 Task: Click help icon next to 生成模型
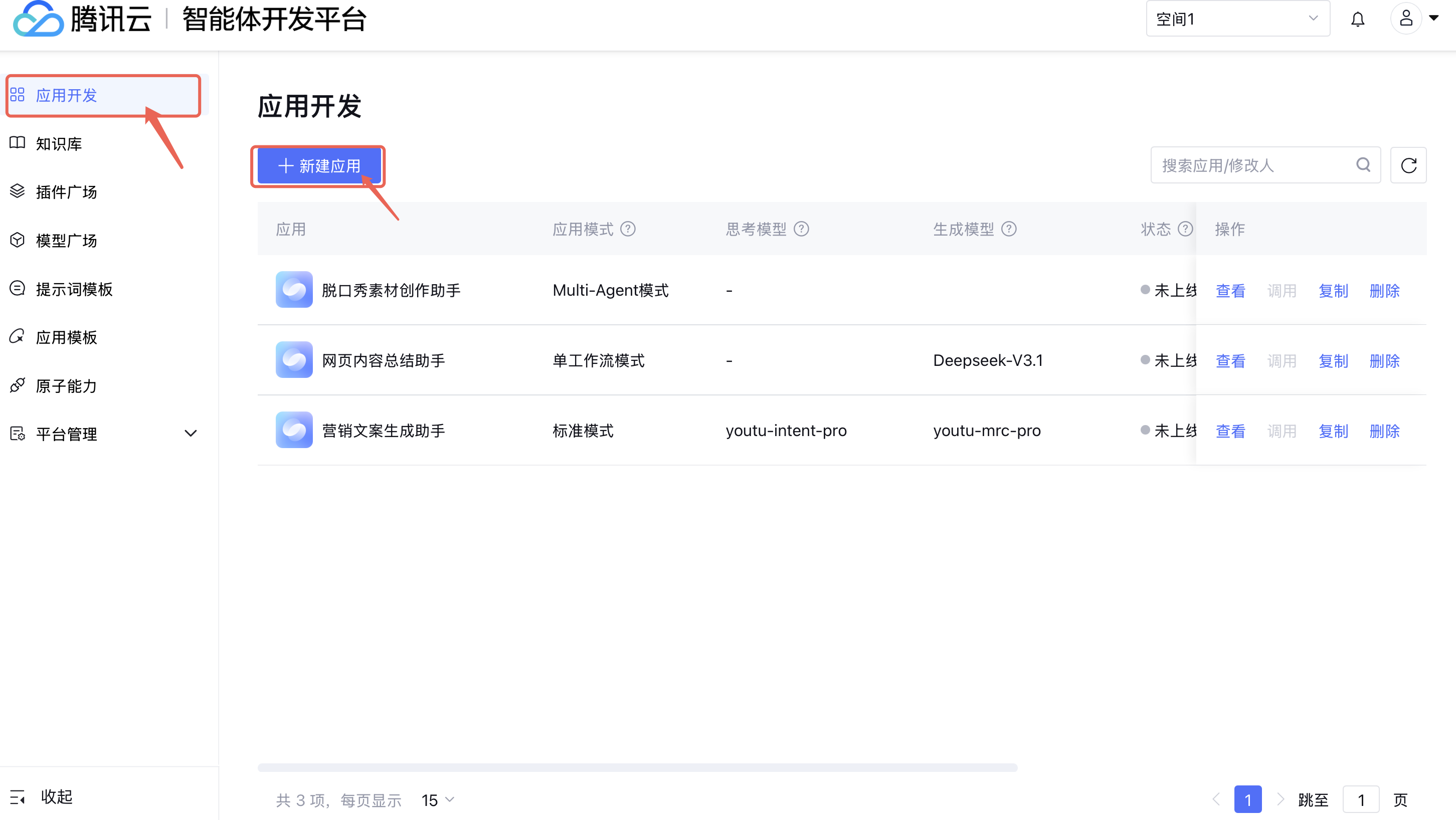pos(1008,229)
